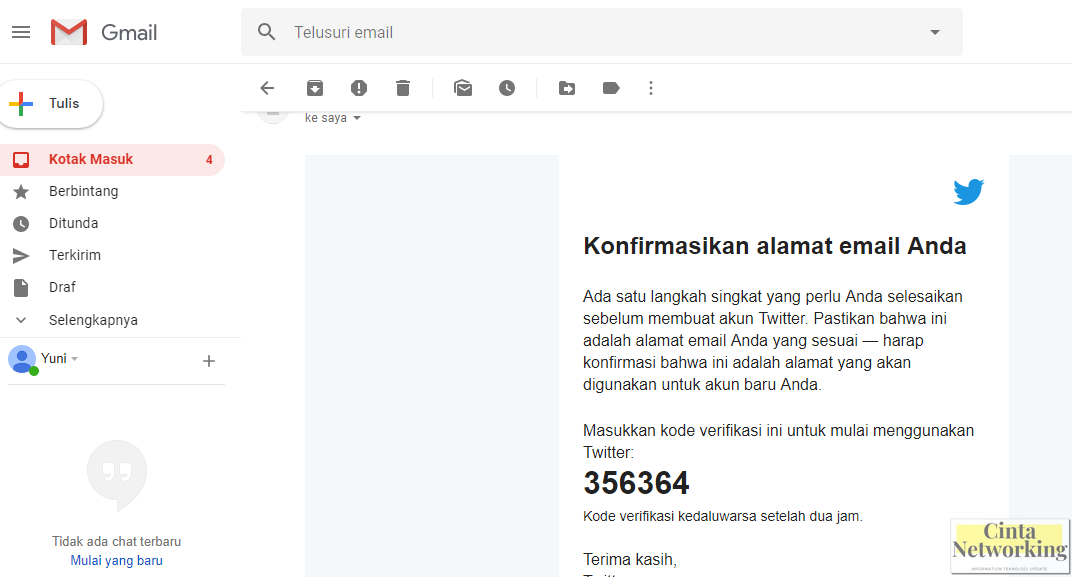The image size is (1072, 577).
Task: Click Tidak ada chat terbaru text
Action: (116, 541)
